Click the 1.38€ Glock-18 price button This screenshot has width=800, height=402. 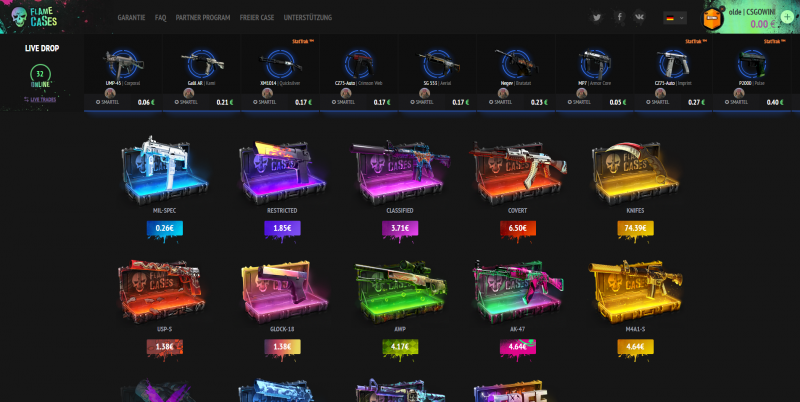click(x=282, y=347)
